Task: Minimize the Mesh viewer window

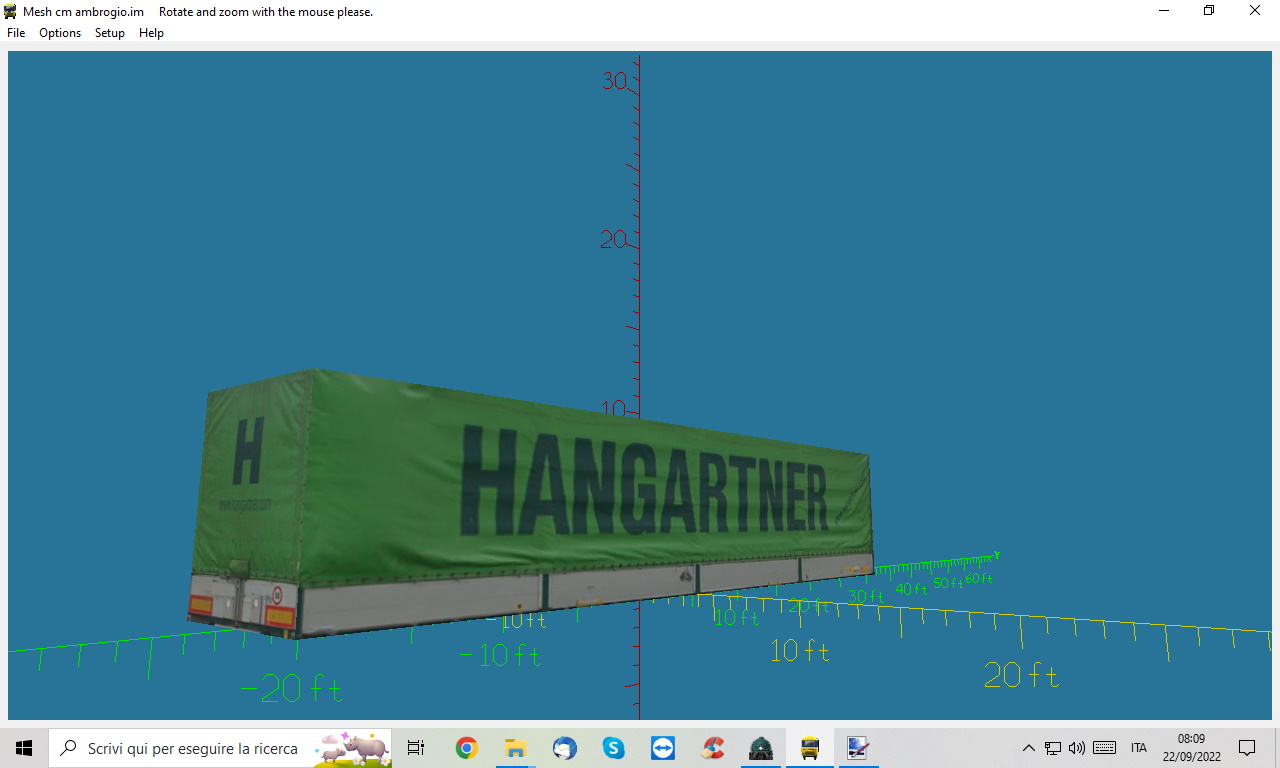Action: point(1164,11)
